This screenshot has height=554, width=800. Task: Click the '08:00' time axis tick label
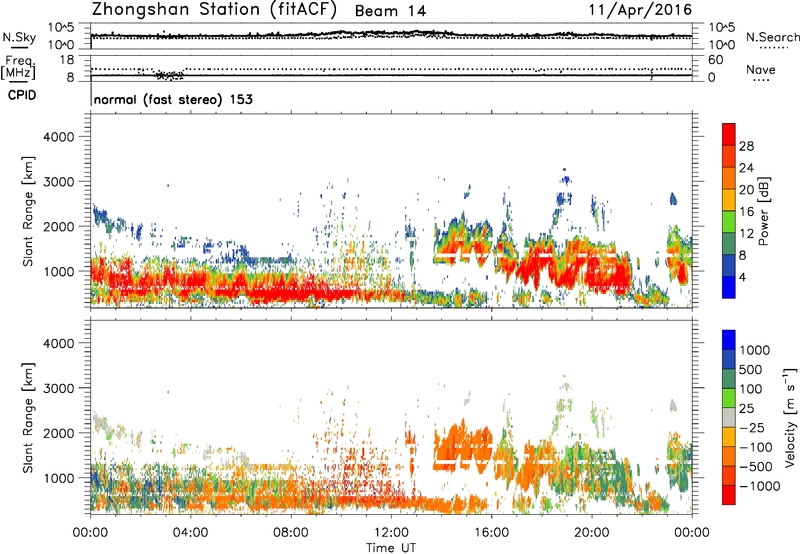(291, 533)
